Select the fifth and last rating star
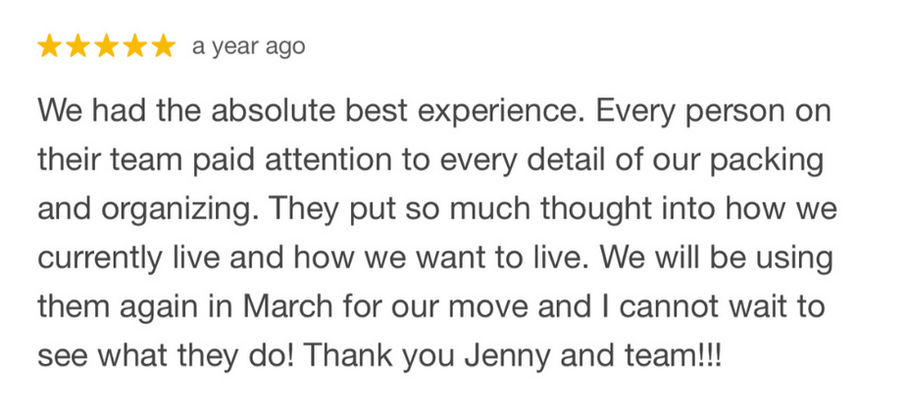The width and height of the screenshot is (907, 419). (162, 46)
